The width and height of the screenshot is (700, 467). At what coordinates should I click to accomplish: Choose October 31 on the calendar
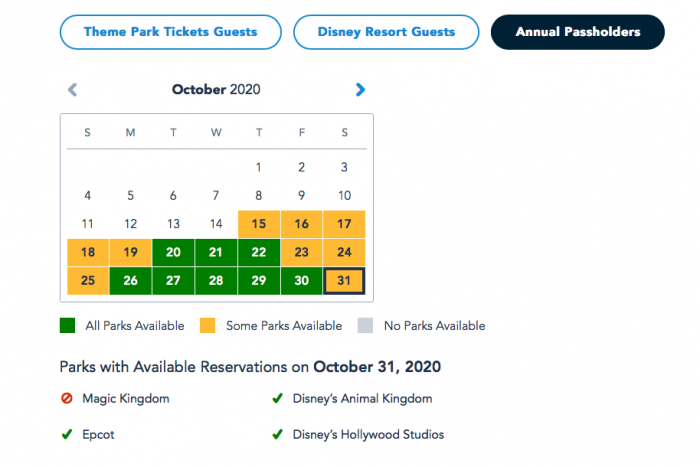pos(344,281)
